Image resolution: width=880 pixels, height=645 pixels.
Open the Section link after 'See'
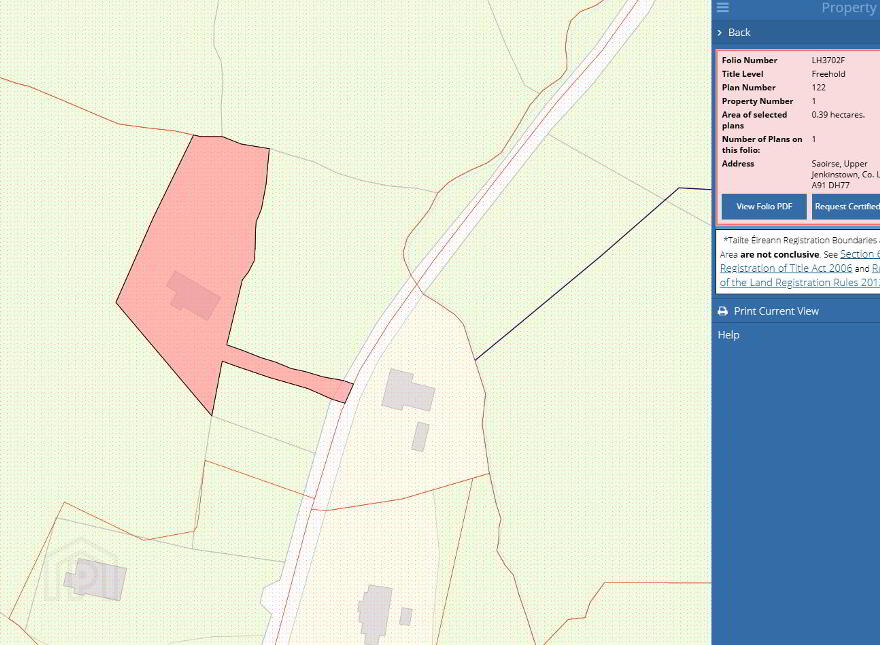860,254
